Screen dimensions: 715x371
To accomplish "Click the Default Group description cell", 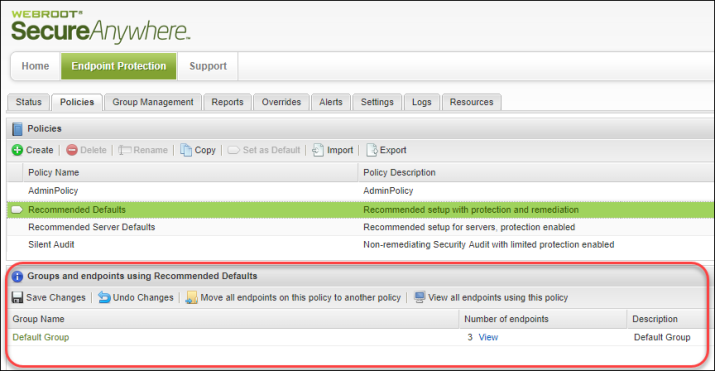I will (x=662, y=337).
